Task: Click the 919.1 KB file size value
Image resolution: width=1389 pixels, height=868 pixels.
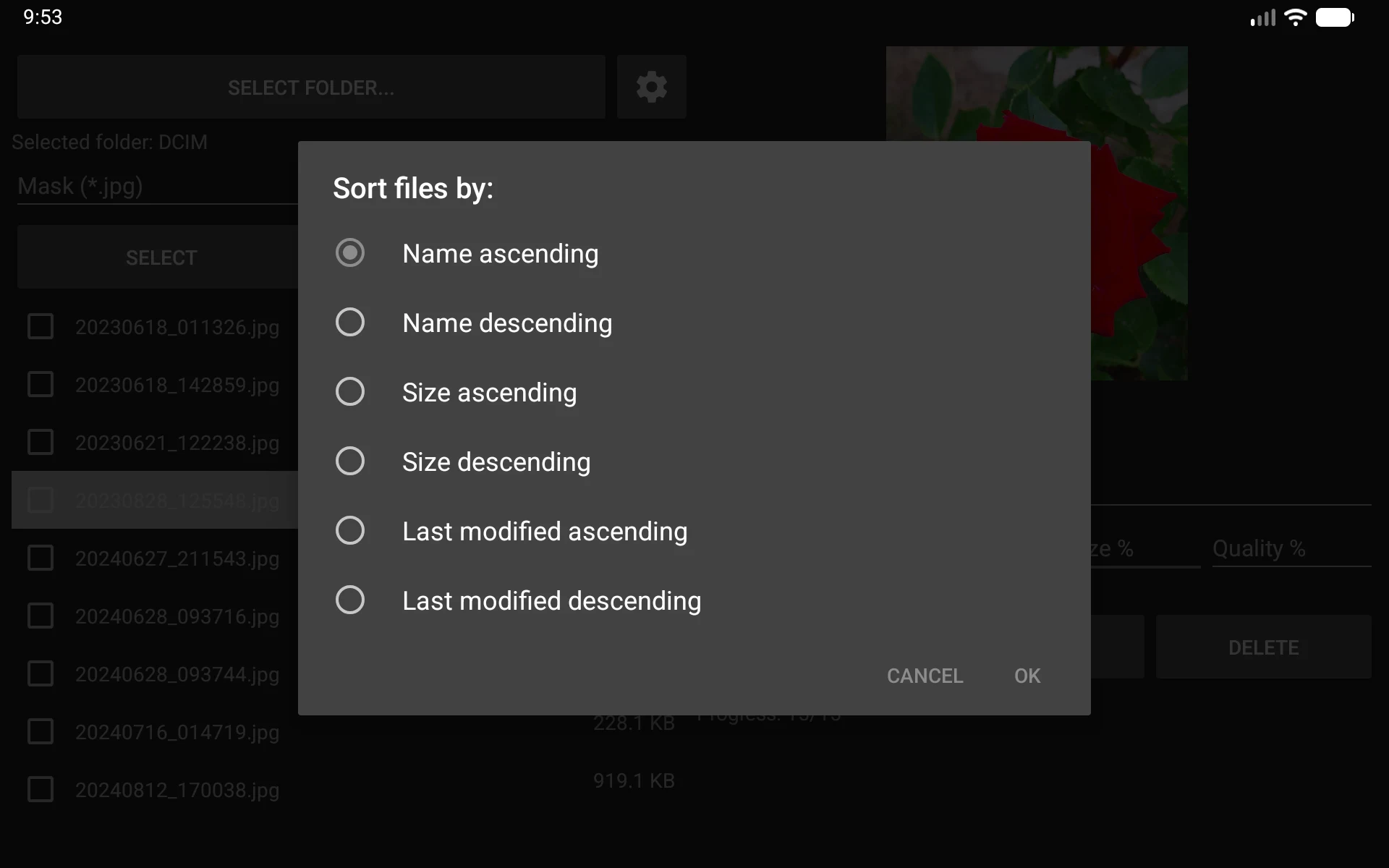Action: click(x=634, y=781)
